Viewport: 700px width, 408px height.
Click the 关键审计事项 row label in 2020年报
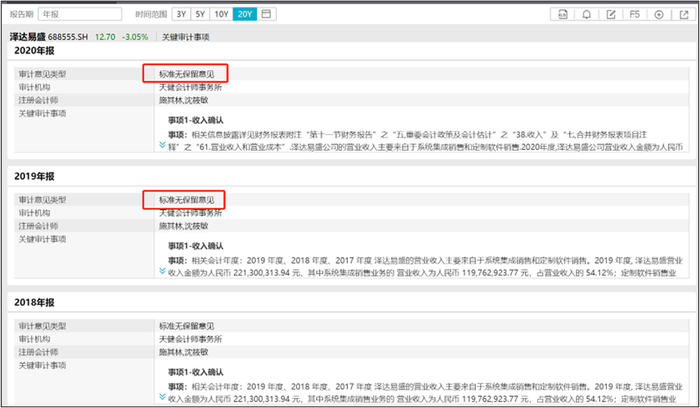(x=42, y=113)
